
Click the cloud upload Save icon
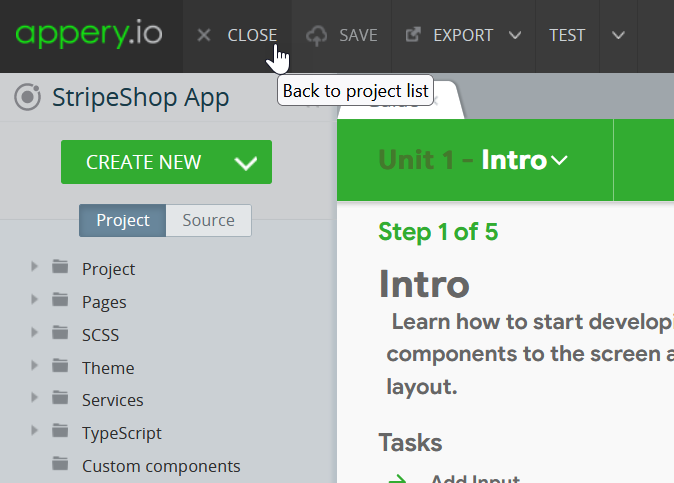(316, 36)
